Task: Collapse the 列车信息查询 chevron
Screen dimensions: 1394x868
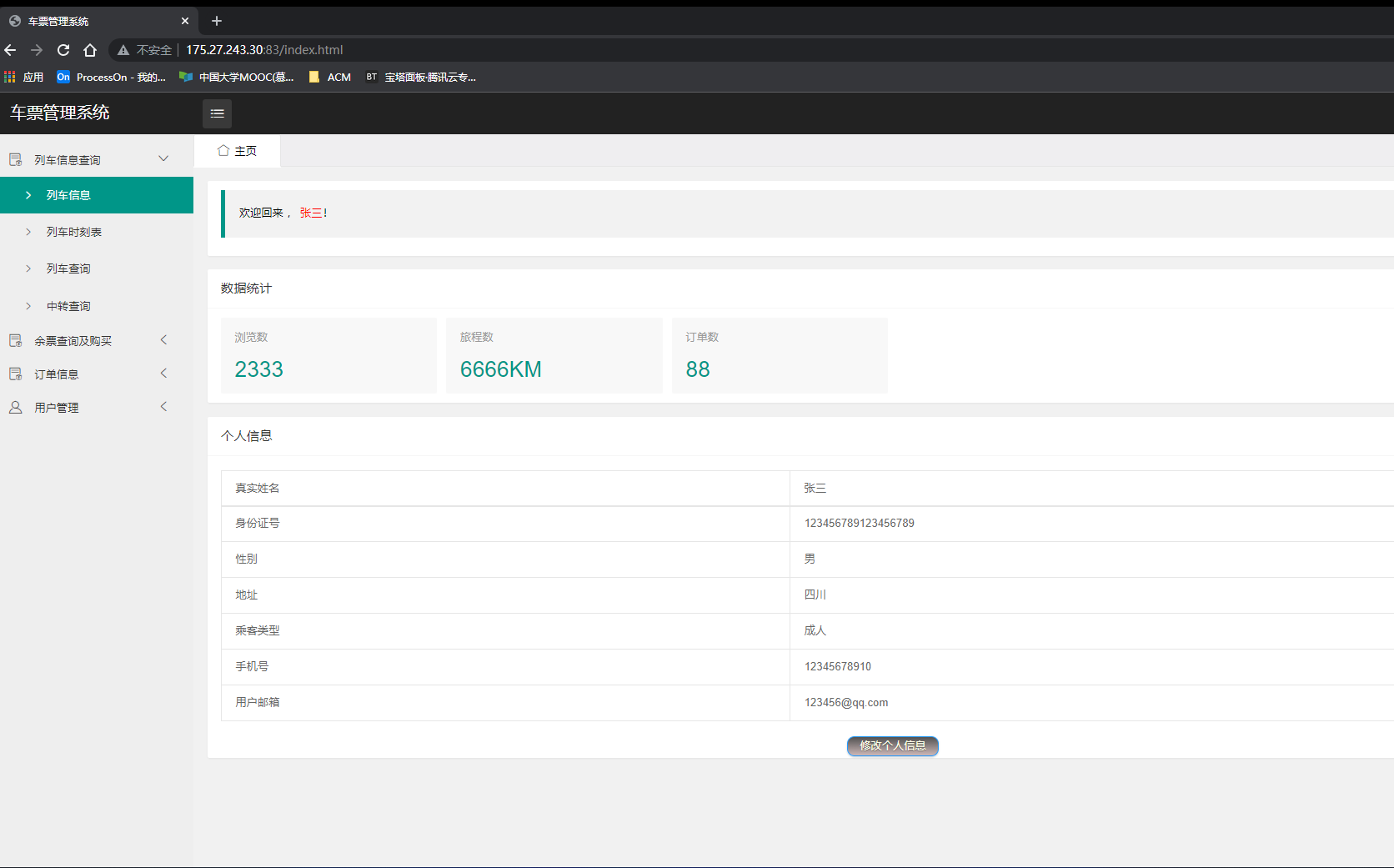Action: pyautogui.click(x=163, y=158)
